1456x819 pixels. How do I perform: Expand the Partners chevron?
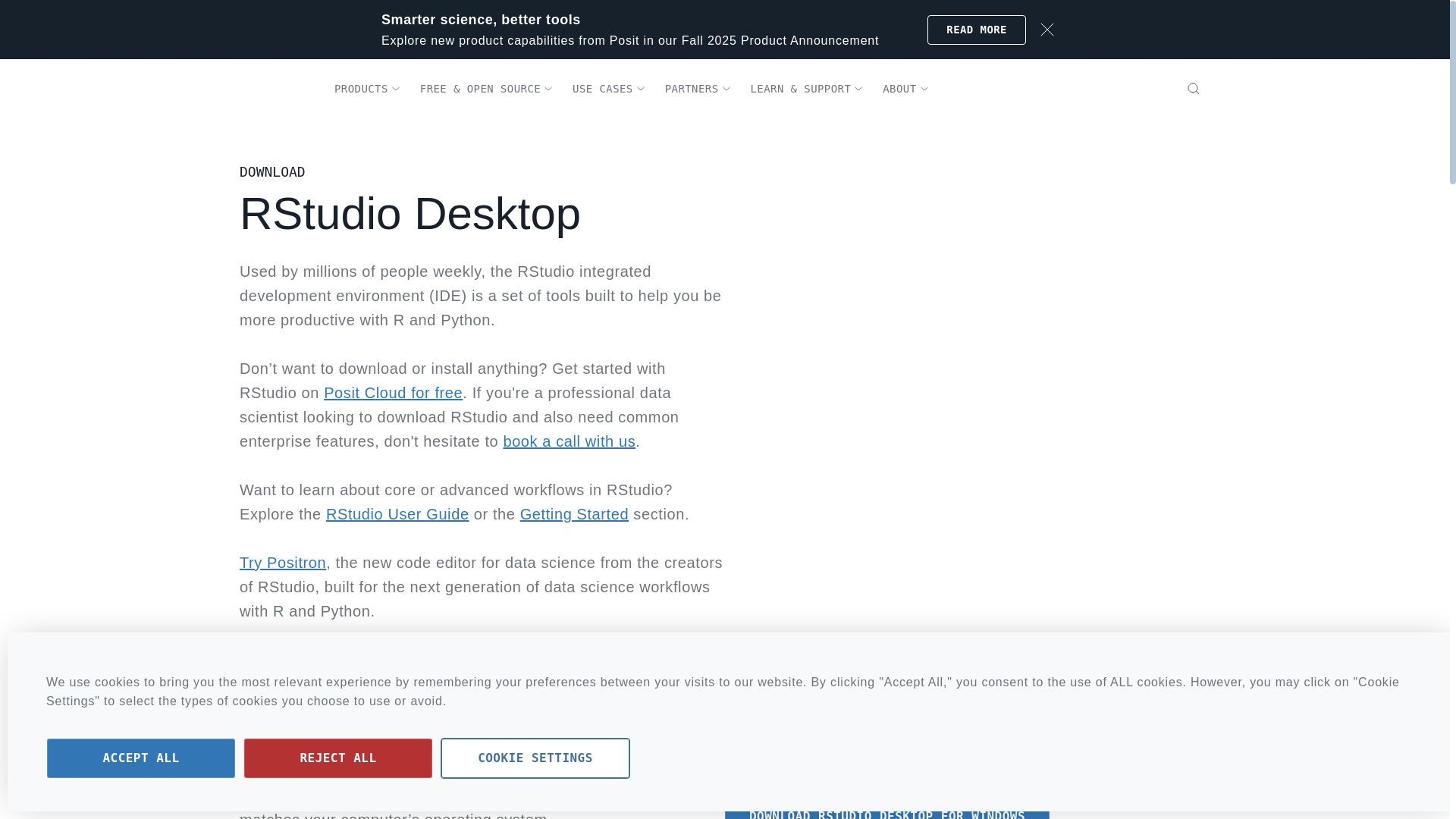(x=726, y=89)
